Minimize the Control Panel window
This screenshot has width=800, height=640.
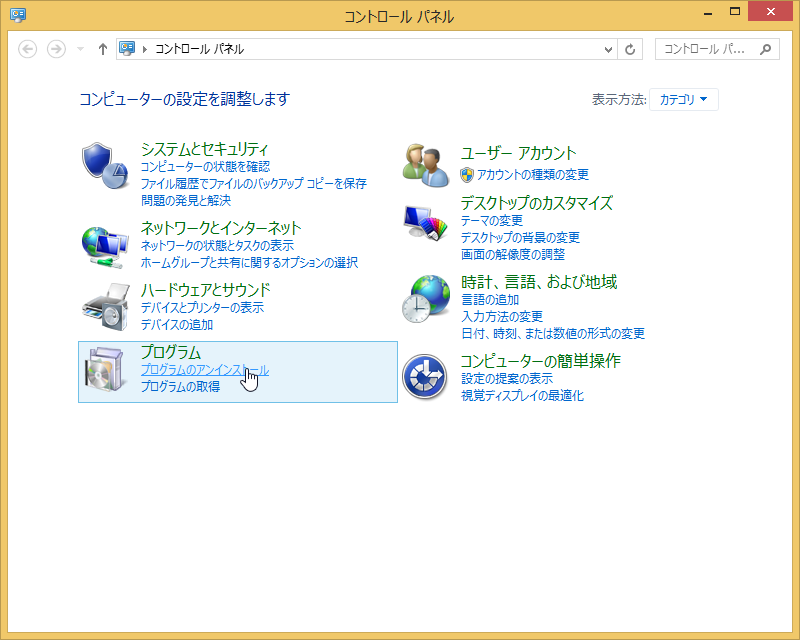pyautogui.click(x=708, y=12)
